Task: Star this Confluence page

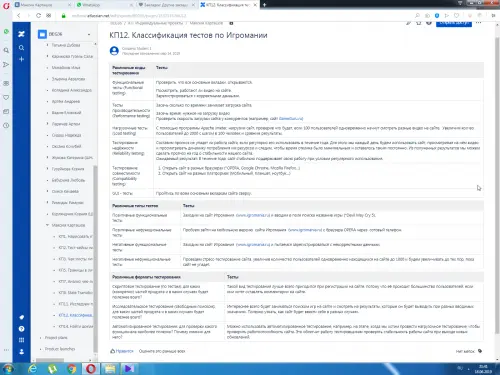Action: point(419,23)
